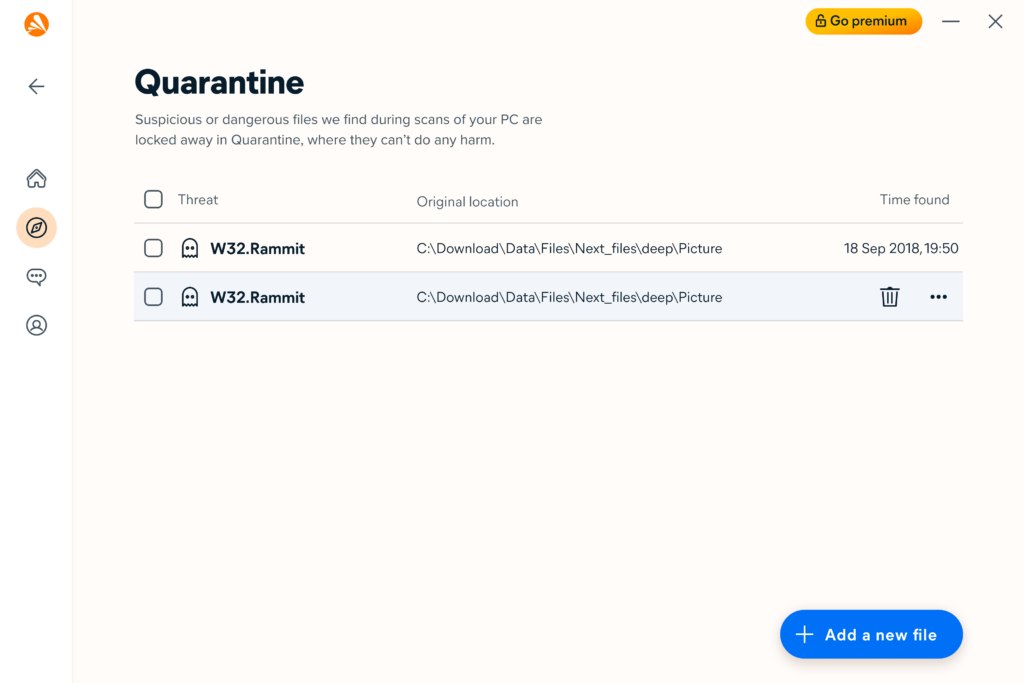
Task: Click ghost icon of first W32.Rammit threat
Action: tap(190, 248)
